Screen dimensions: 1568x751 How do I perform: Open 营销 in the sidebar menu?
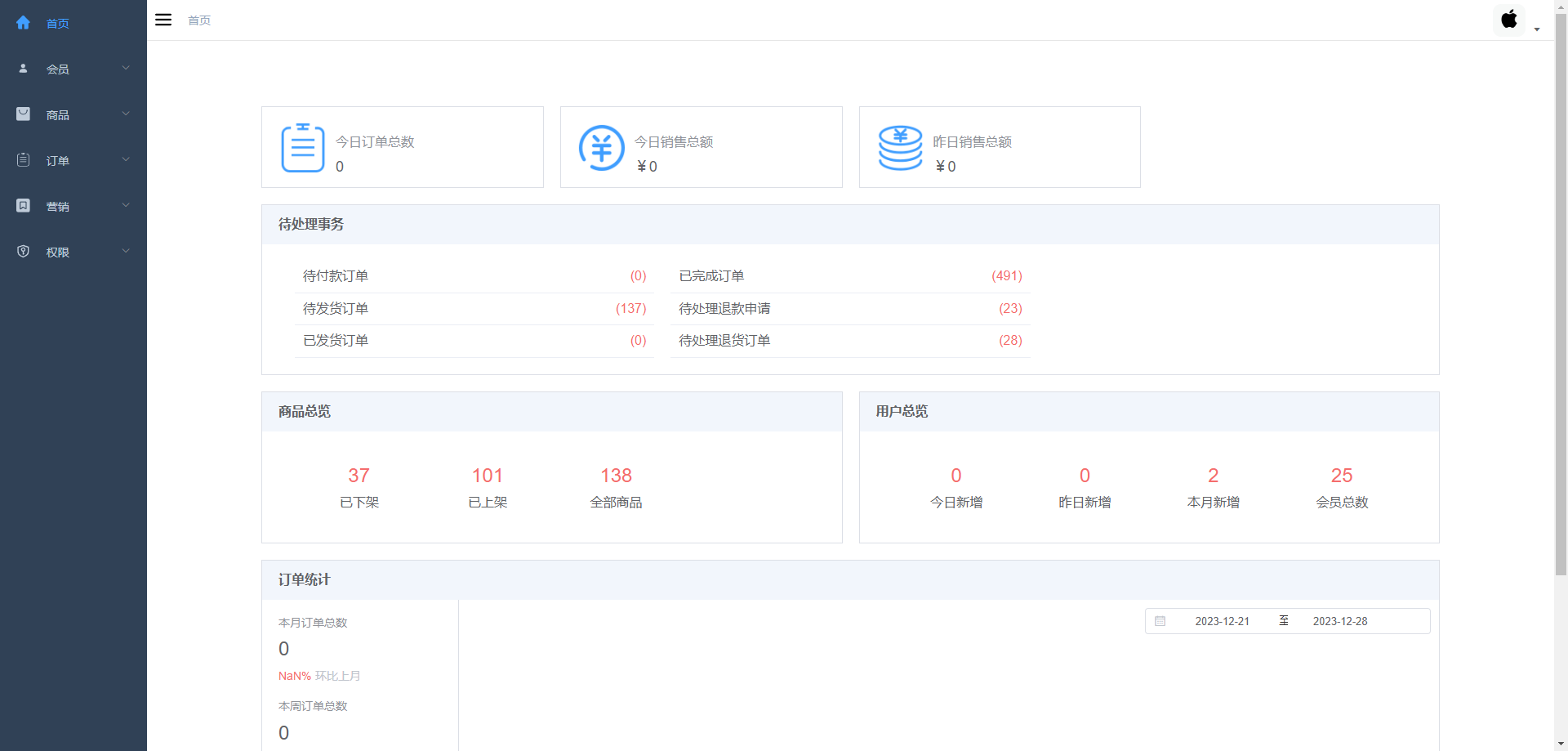tap(73, 206)
